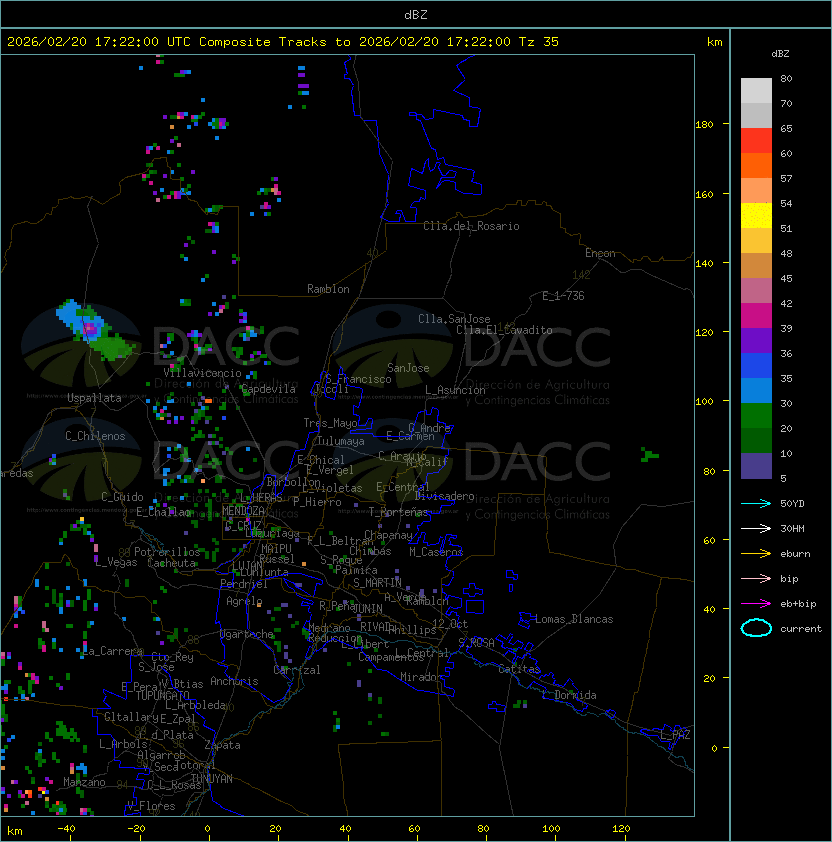Select the Lomas_Blancas map label
This screenshot has height=842, width=832.
coord(574,619)
